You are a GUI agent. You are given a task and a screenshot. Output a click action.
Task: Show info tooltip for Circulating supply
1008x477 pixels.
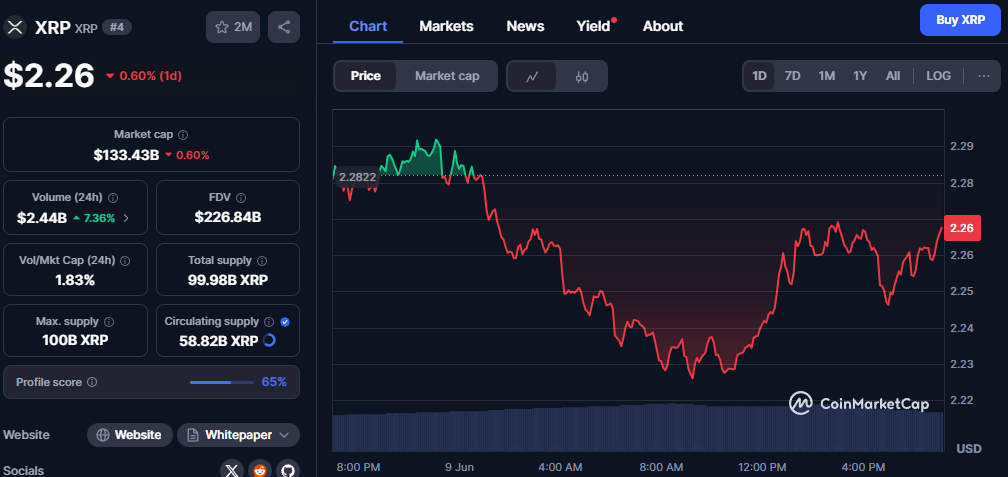pos(269,321)
